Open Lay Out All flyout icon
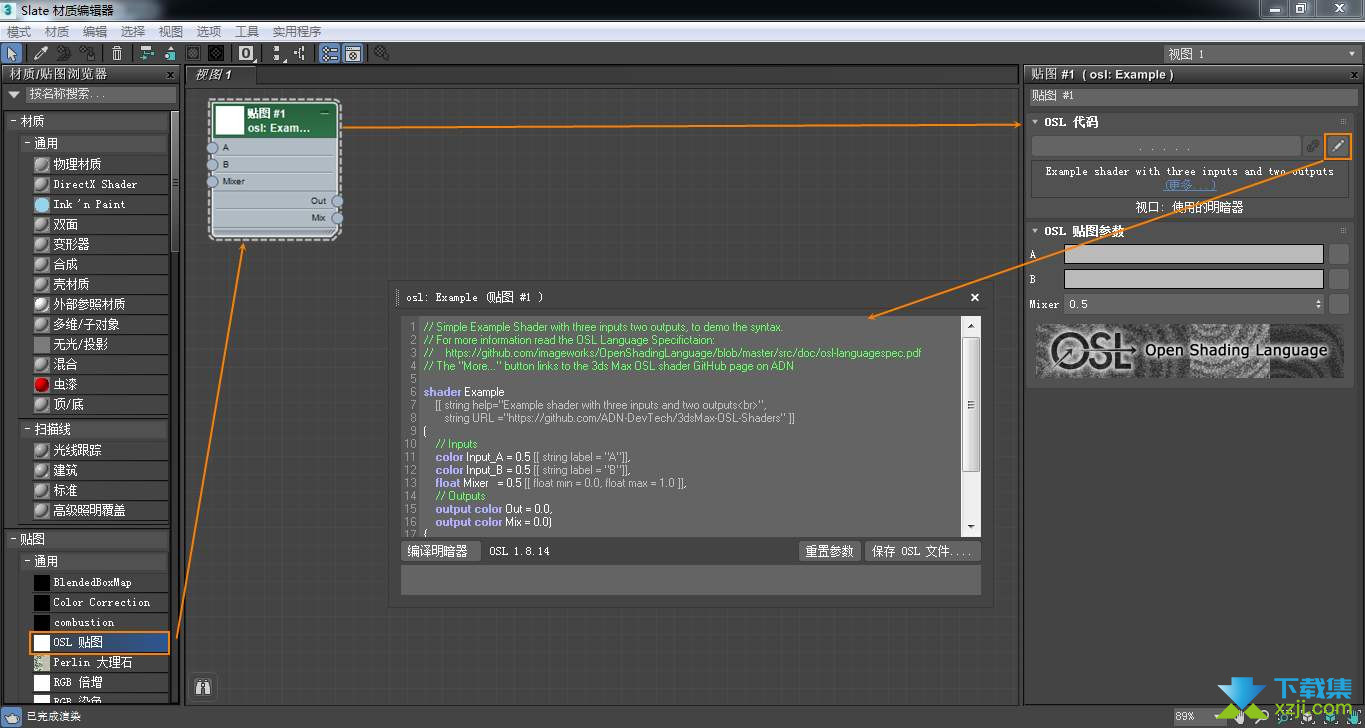 [x=277, y=53]
